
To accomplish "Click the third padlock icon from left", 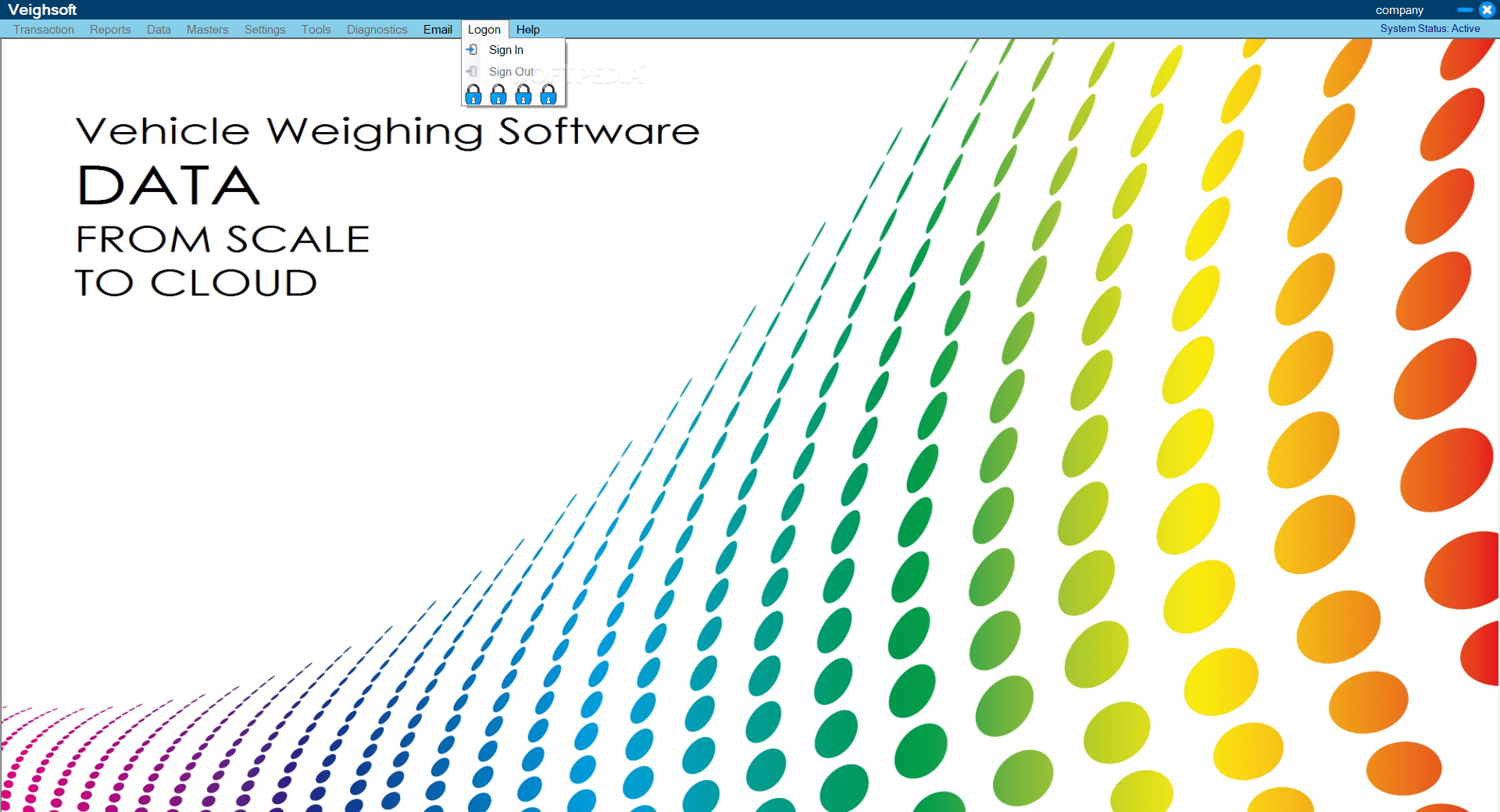I will 523,95.
